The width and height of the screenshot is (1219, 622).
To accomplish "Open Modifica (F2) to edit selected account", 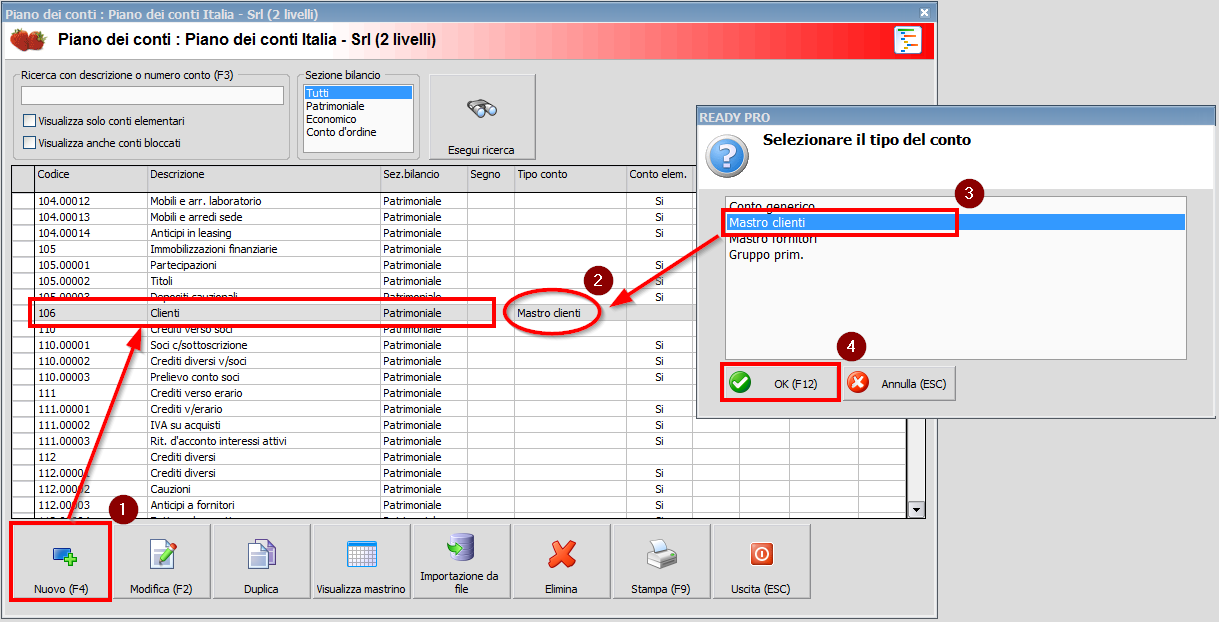I will point(161,561).
